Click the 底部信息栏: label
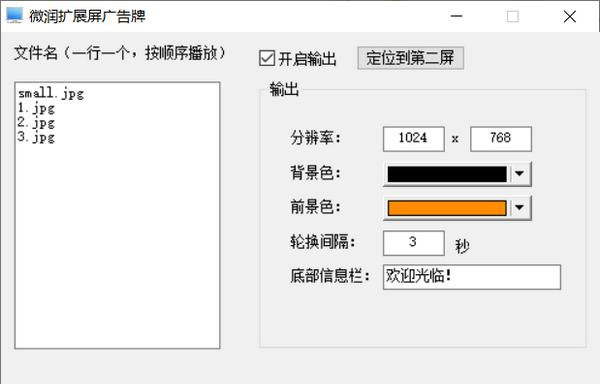Screen dimensions: 600x384 pos(330,275)
